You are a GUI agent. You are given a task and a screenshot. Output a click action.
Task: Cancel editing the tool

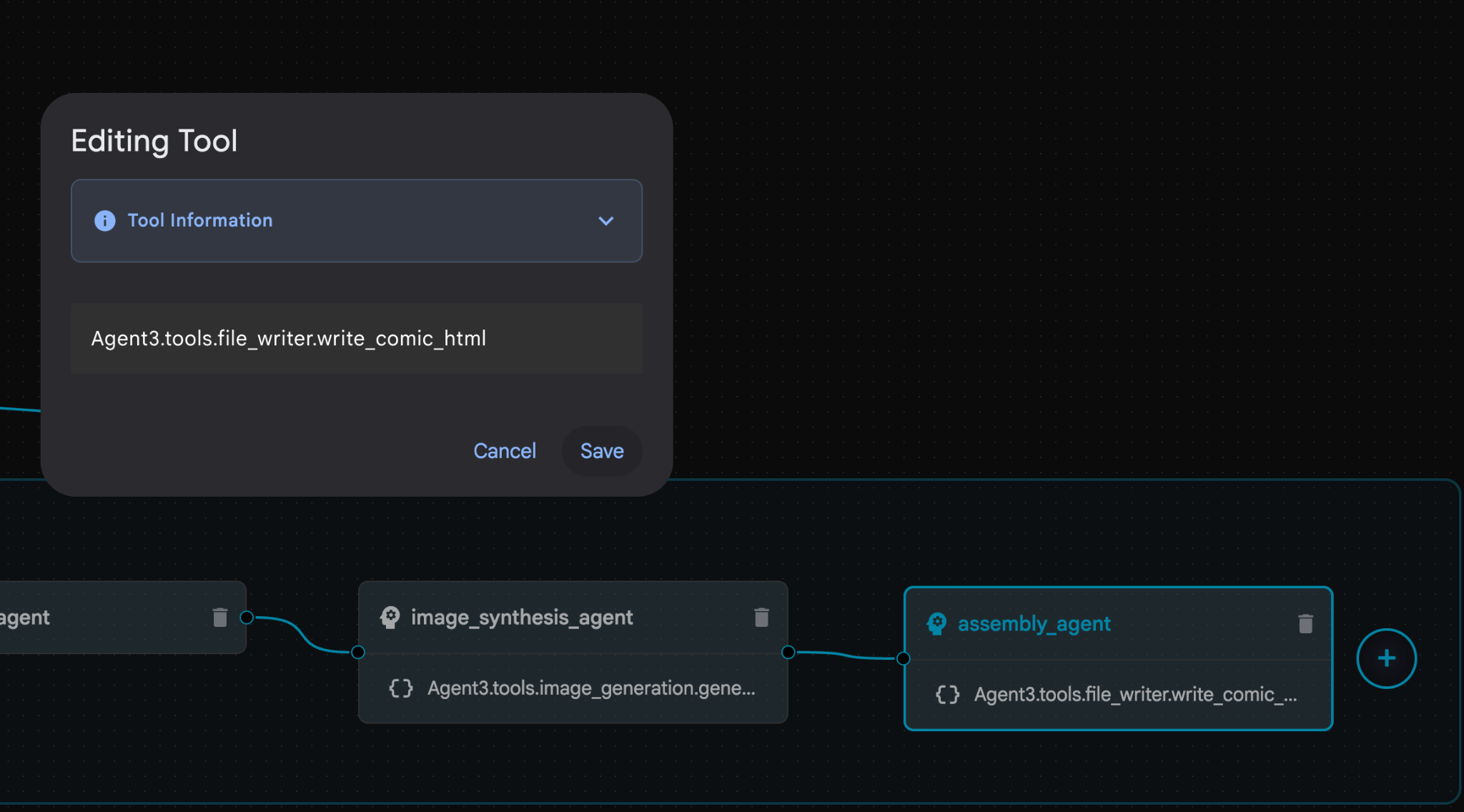504,451
